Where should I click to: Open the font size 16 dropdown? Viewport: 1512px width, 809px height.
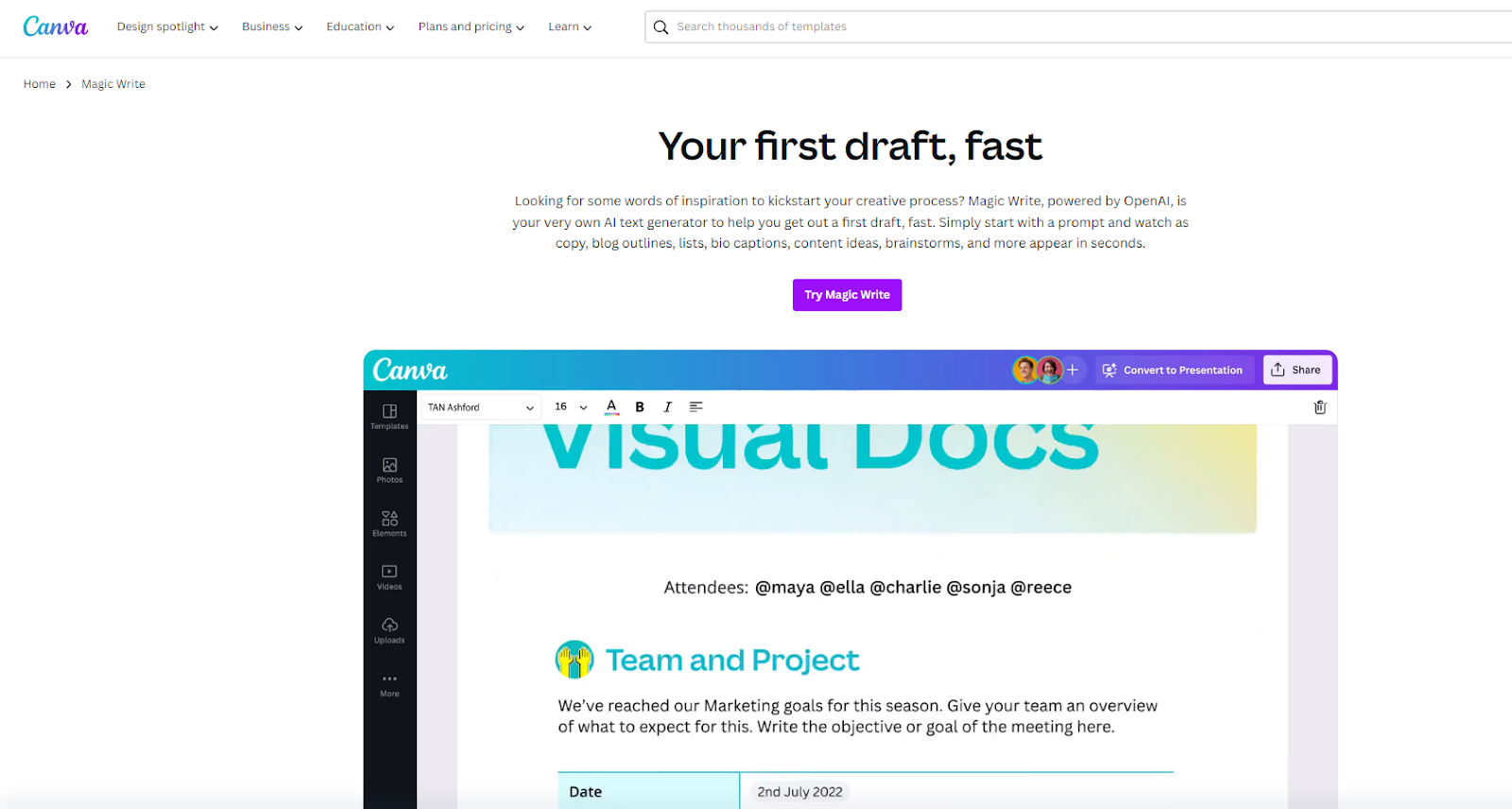(x=571, y=407)
